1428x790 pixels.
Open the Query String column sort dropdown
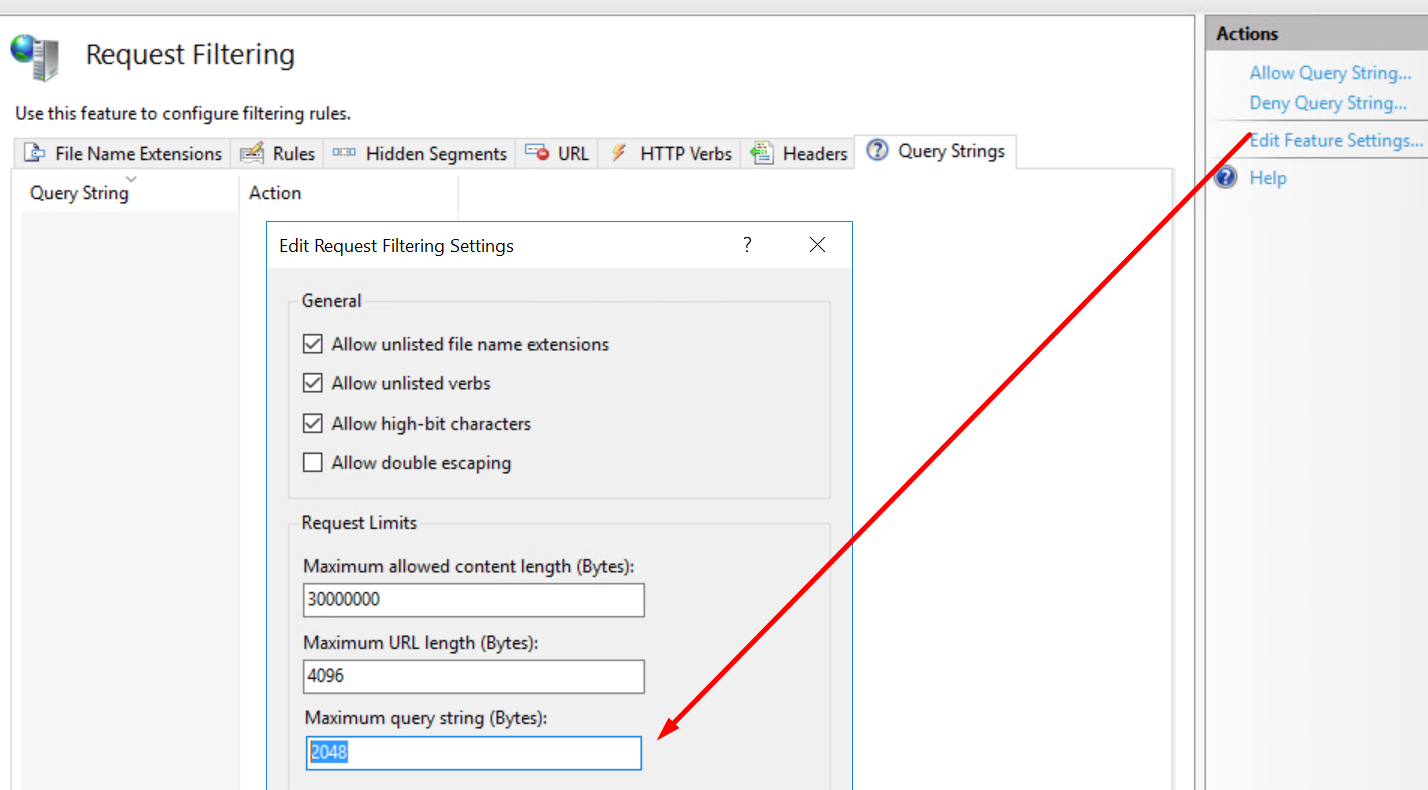coord(131,179)
